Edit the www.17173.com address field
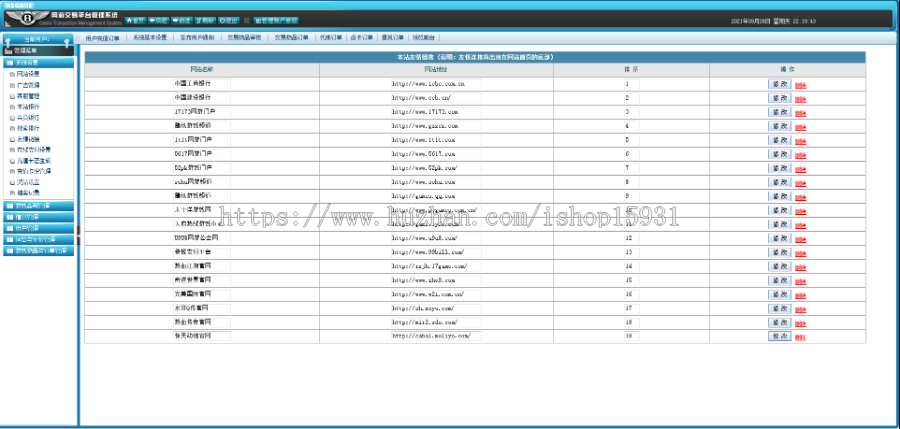900x429 pixels. pos(436,112)
